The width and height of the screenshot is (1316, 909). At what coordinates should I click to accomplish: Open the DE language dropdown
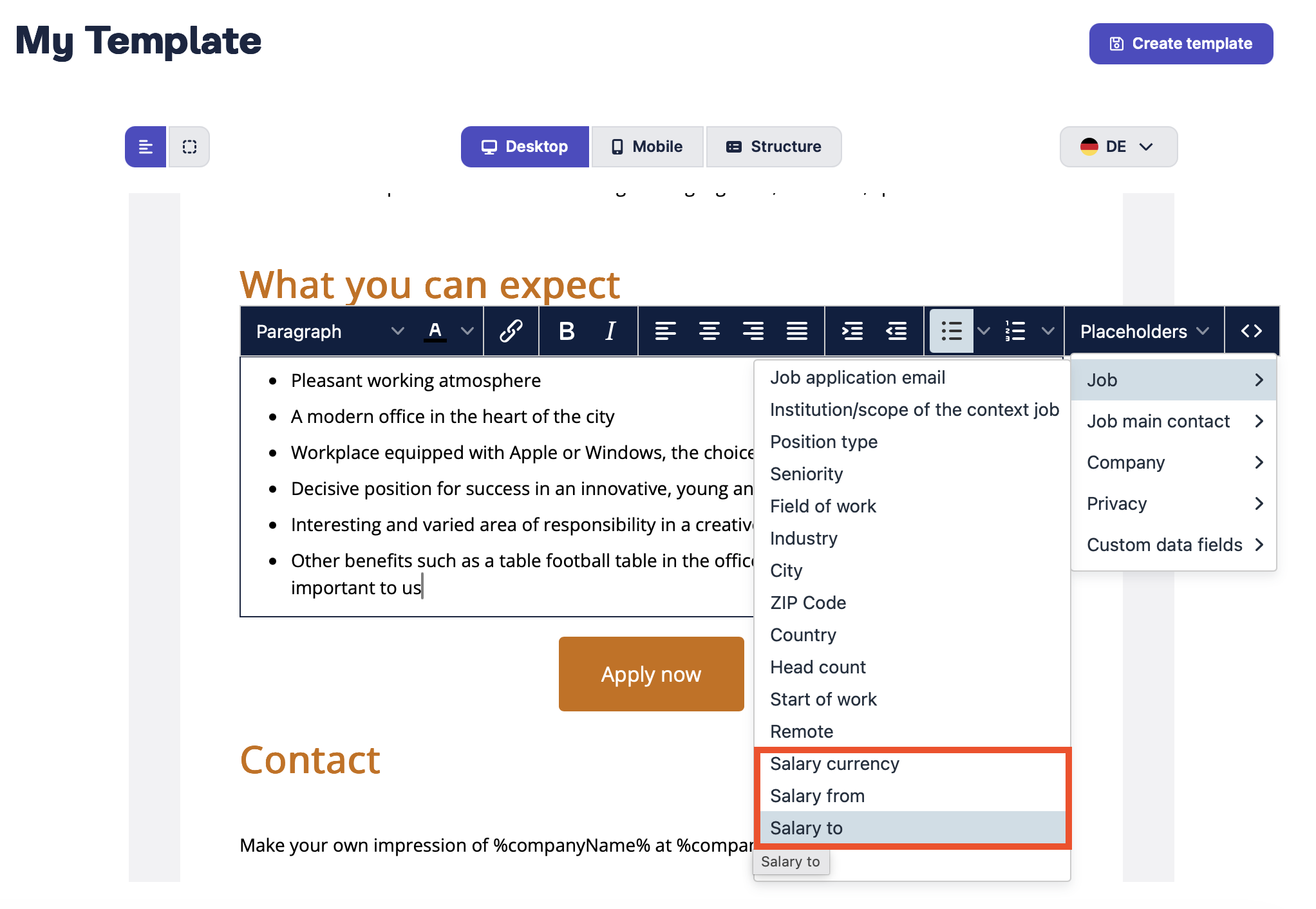[1118, 147]
